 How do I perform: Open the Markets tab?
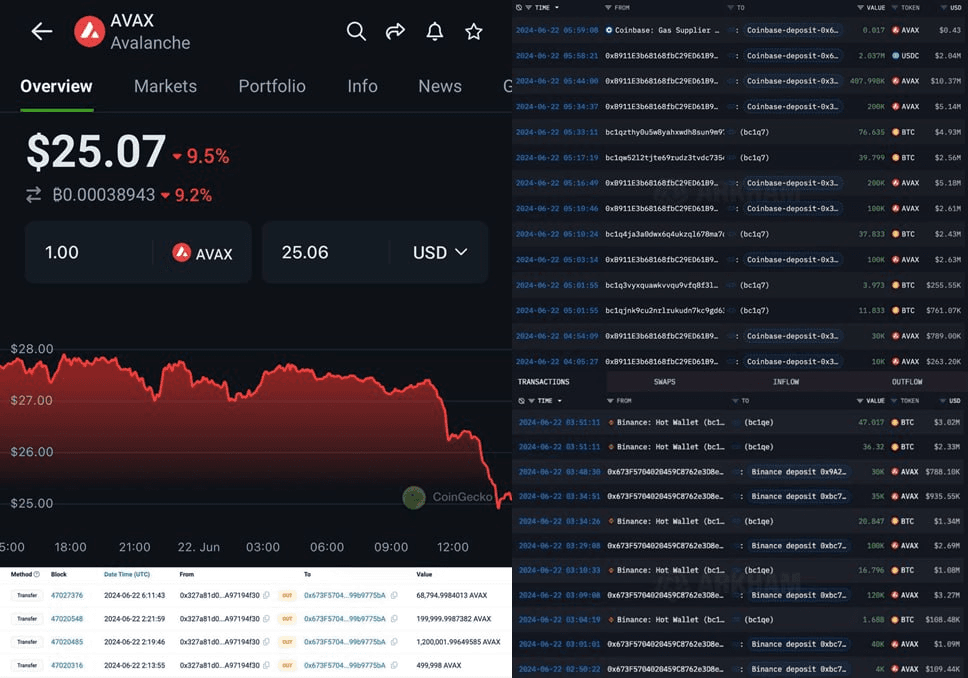click(x=165, y=86)
